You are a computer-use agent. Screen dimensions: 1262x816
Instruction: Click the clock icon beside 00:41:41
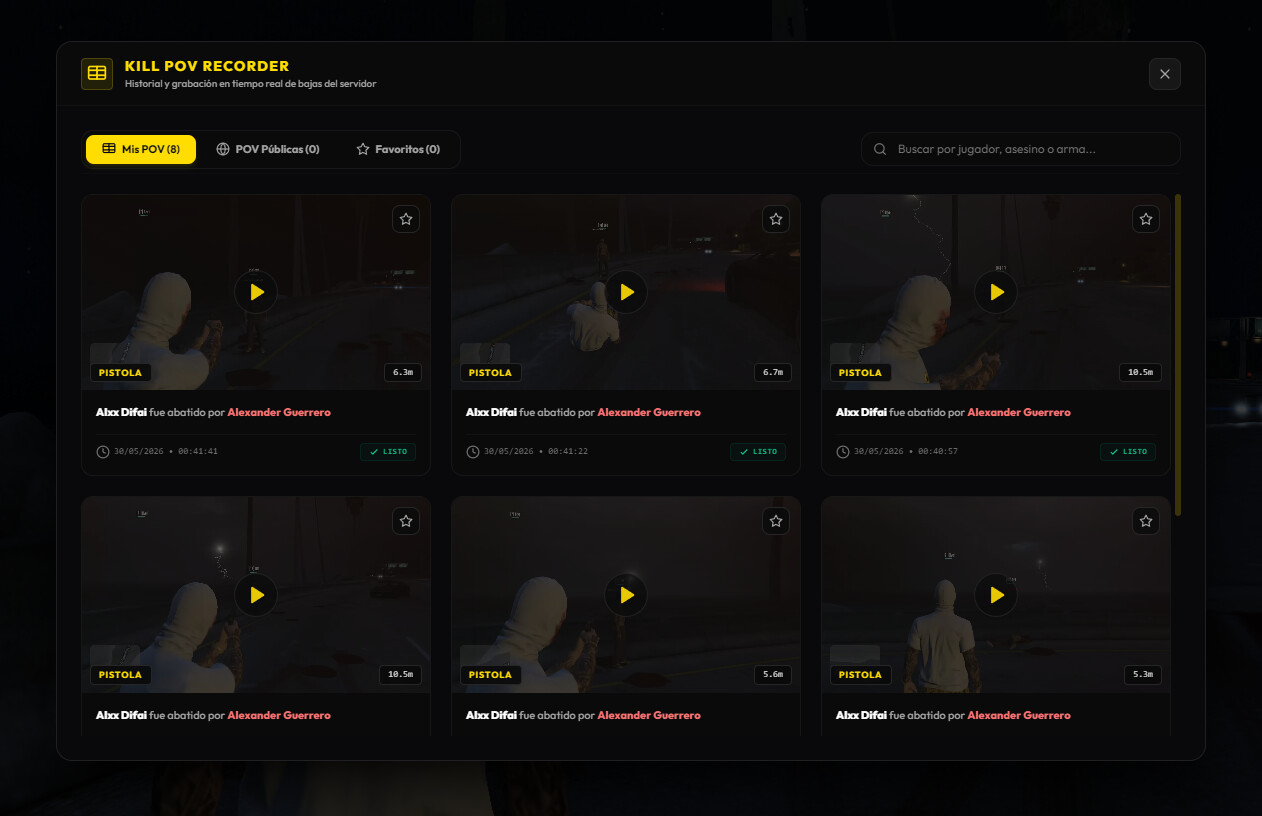[x=103, y=452]
